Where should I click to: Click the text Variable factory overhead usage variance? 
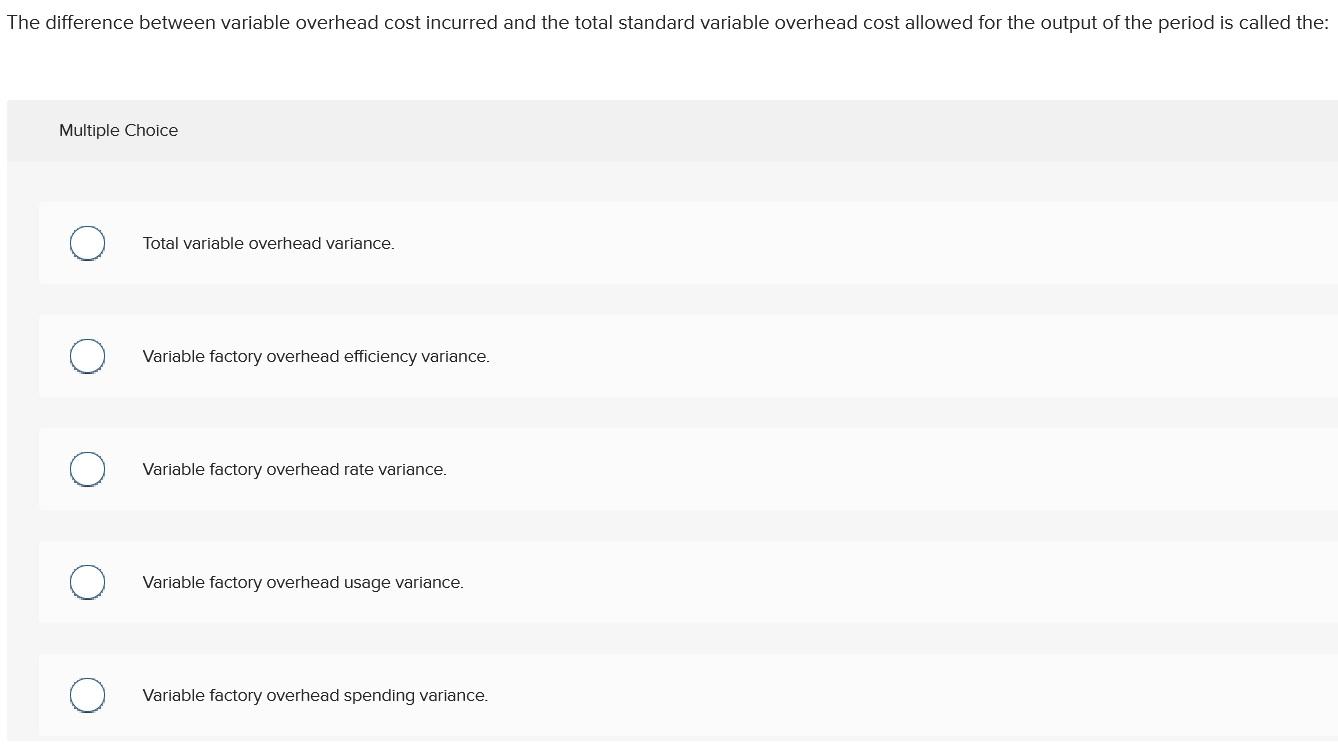303,582
